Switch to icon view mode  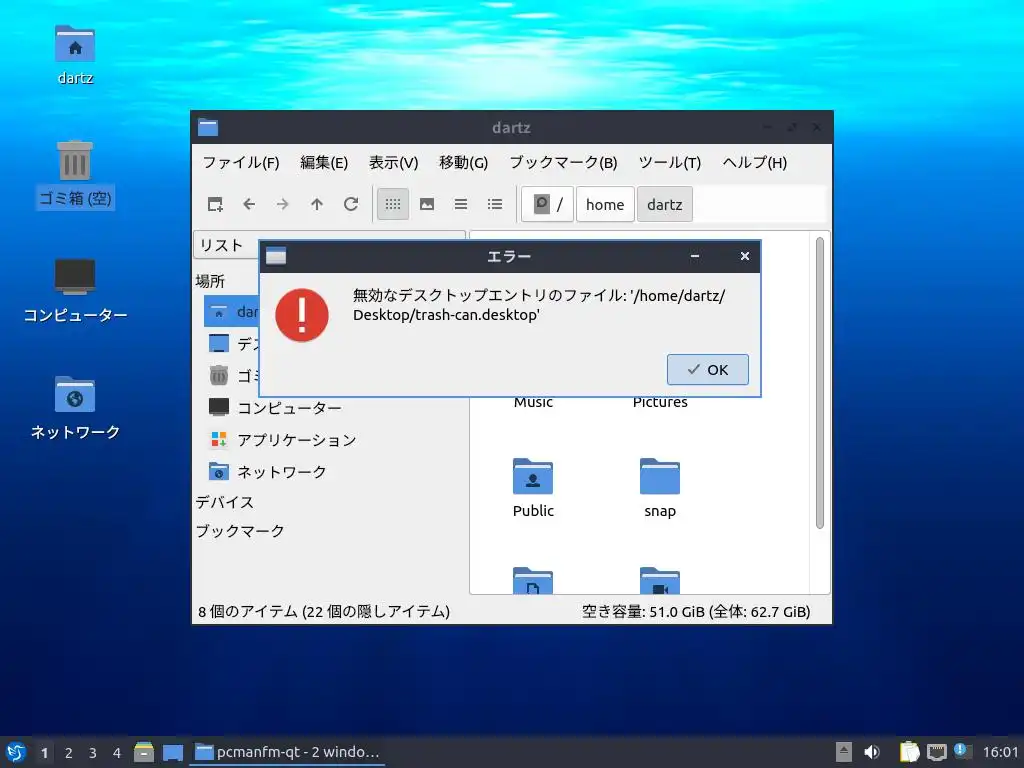(392, 204)
